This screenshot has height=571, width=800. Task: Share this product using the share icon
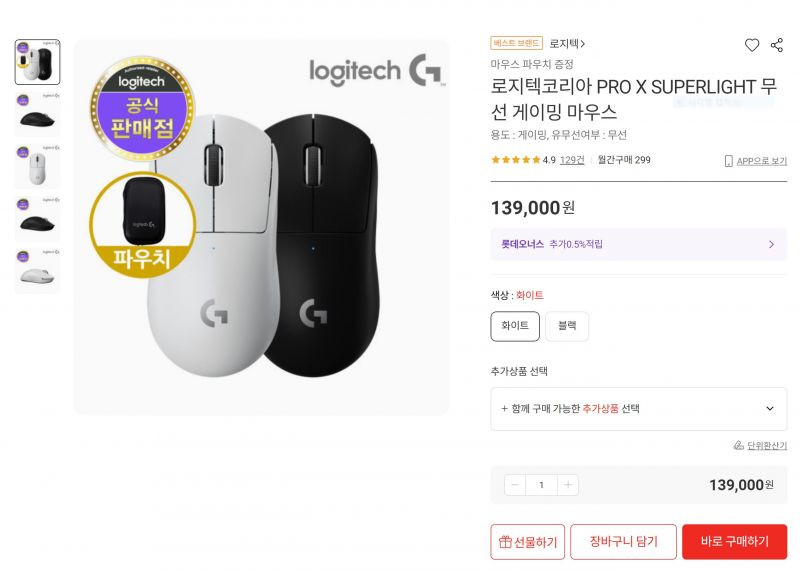[777, 45]
